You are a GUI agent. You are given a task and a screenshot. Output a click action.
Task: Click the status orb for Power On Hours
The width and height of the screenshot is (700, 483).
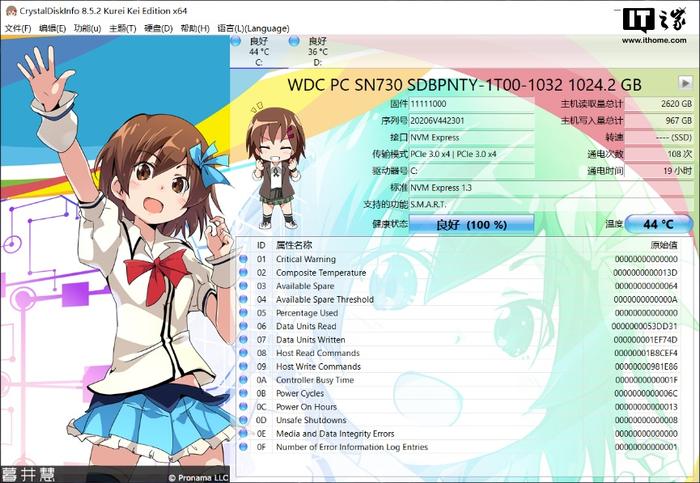point(243,406)
